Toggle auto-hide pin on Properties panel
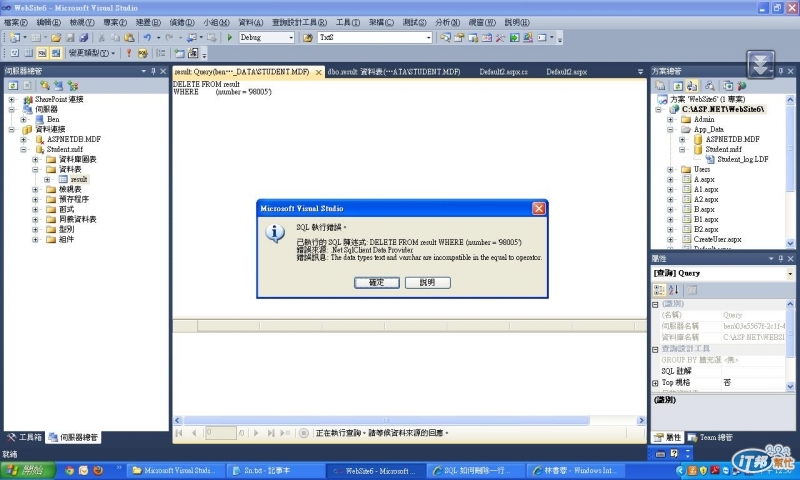Screen dimensions: 800x480 point(780,259)
